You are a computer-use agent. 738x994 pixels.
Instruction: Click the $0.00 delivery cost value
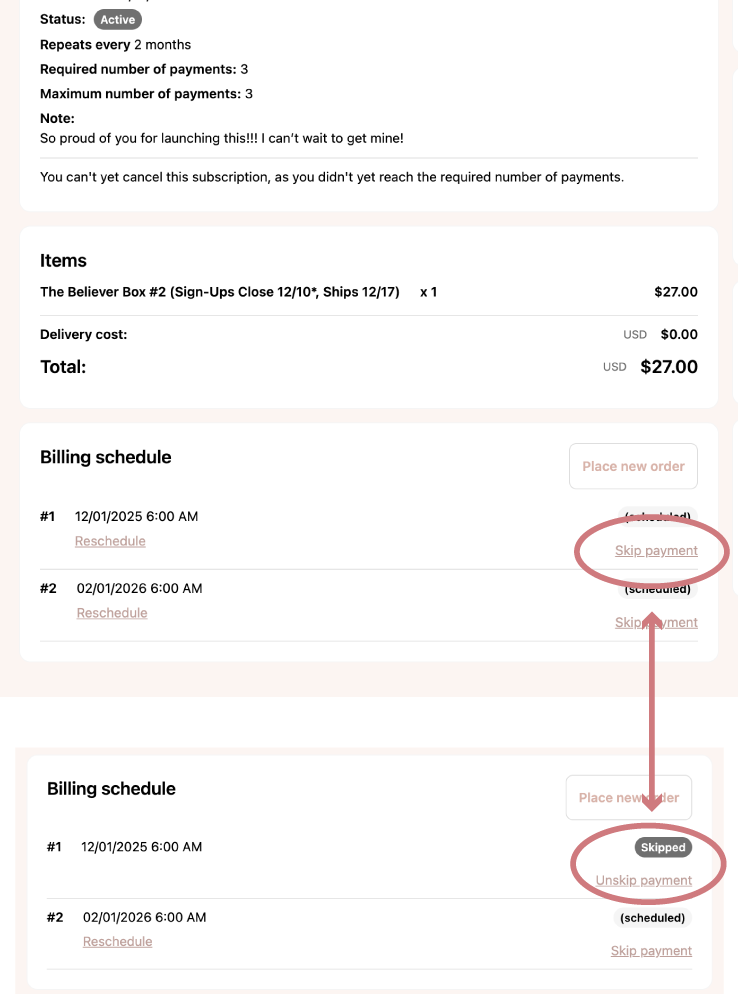pos(679,335)
